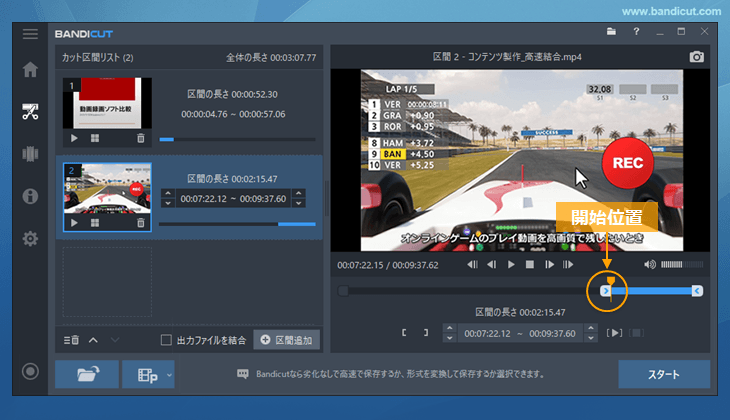The height and width of the screenshot is (420, 730).
Task: Play segment 1 from list
Action: click(x=74, y=138)
